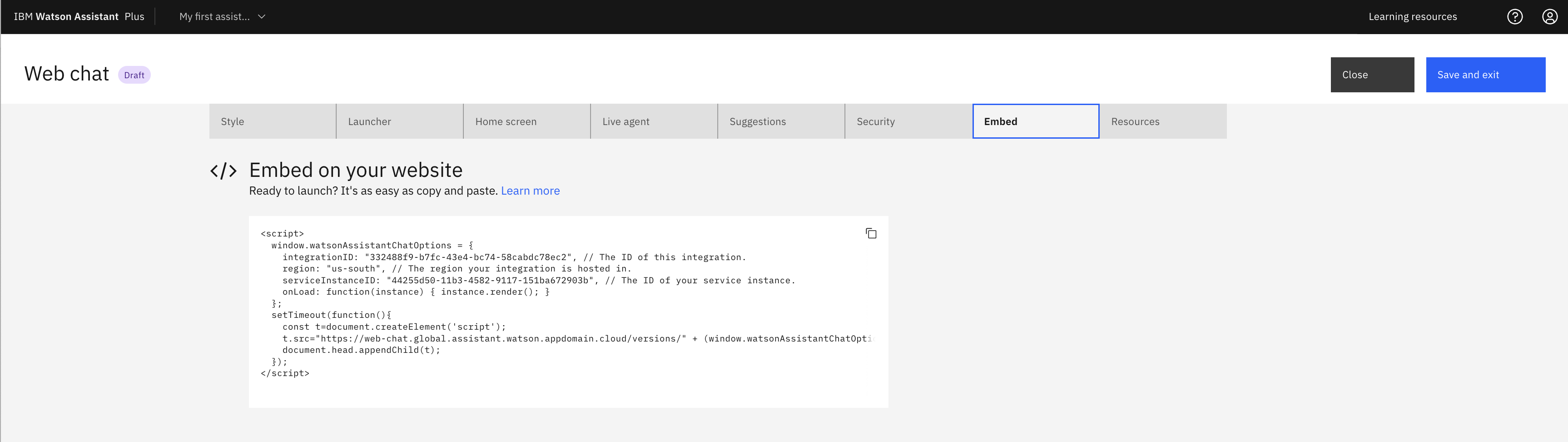Switch to the Suggestions tab
Viewport: 1568px width, 442px height.
781,121
